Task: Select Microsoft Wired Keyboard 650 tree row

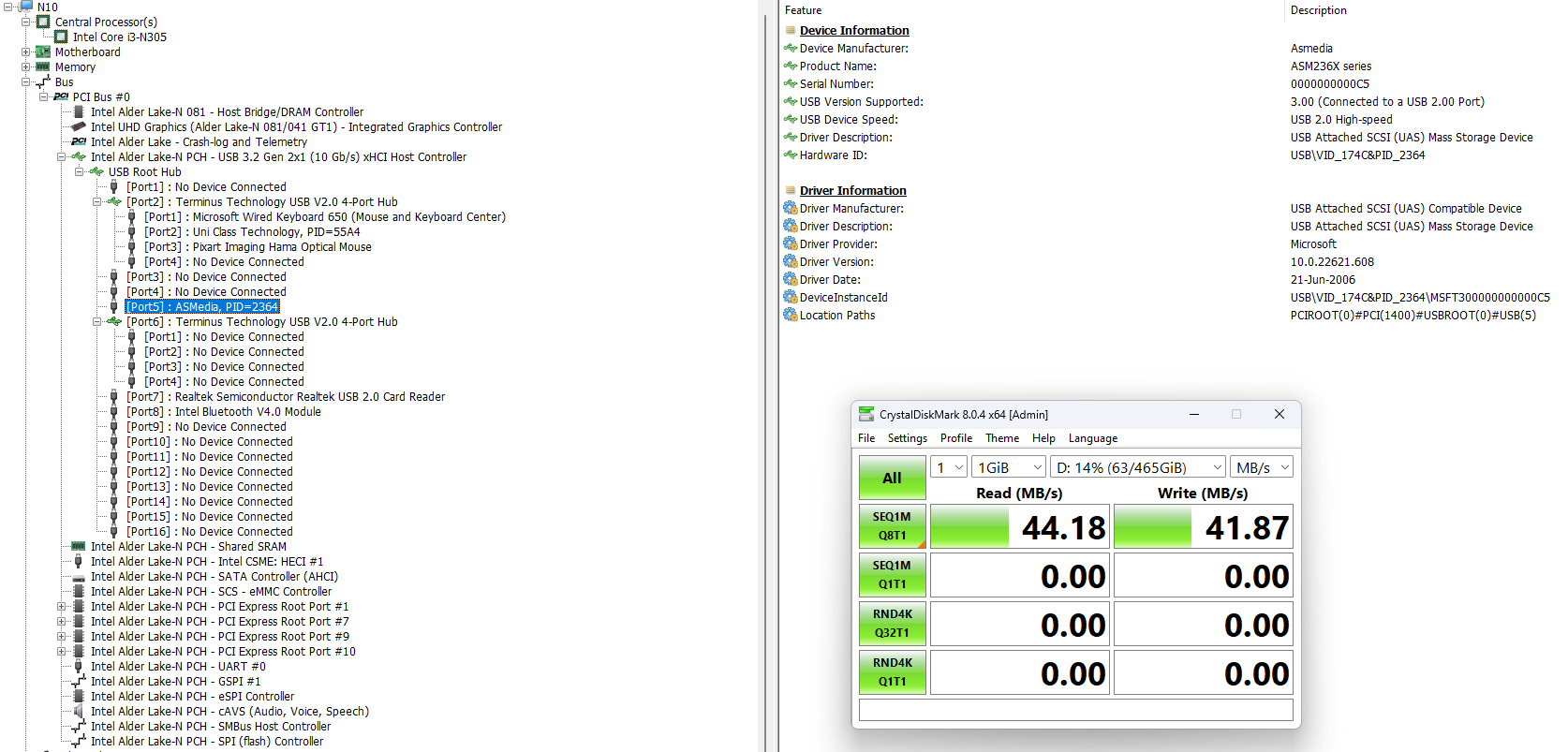Action: click(325, 217)
